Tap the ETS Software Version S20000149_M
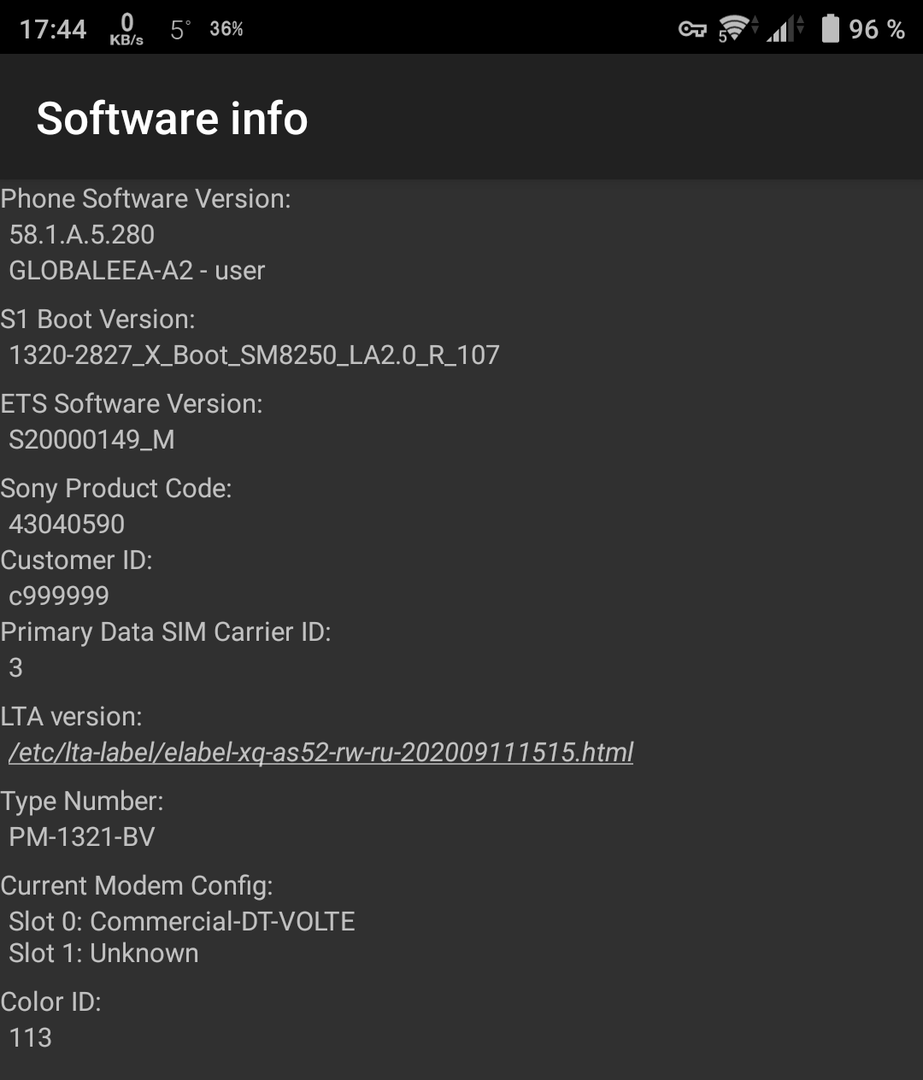Viewport: 923px width, 1080px height. coord(92,439)
